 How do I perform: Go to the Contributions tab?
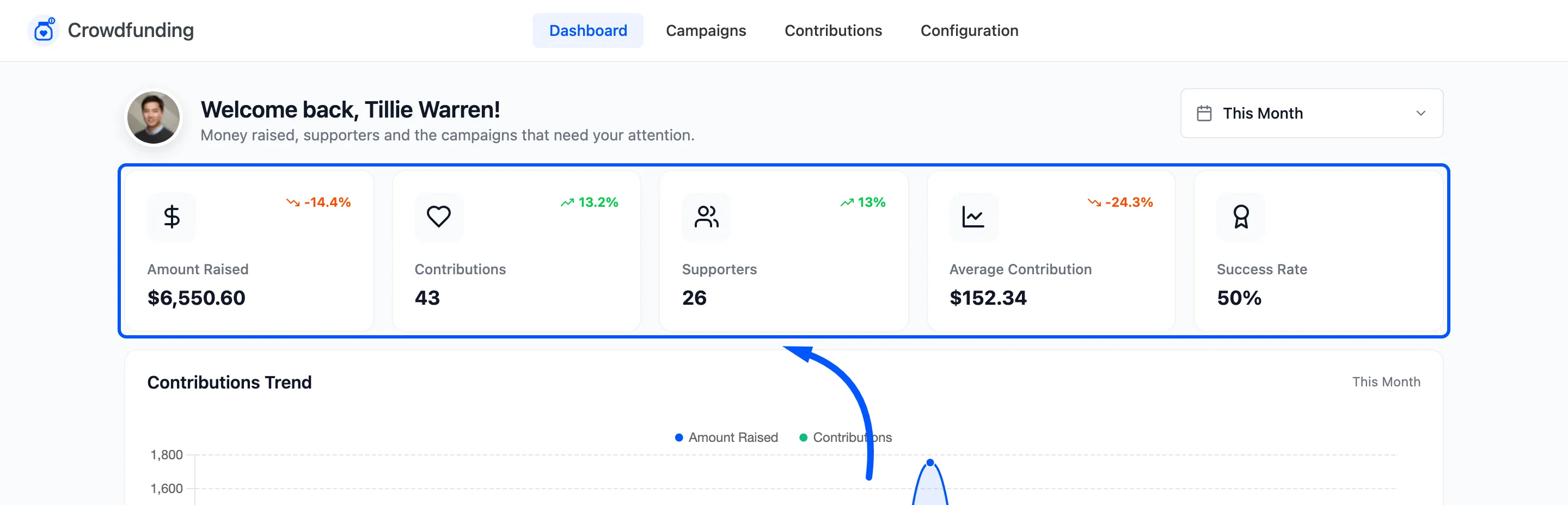point(832,30)
